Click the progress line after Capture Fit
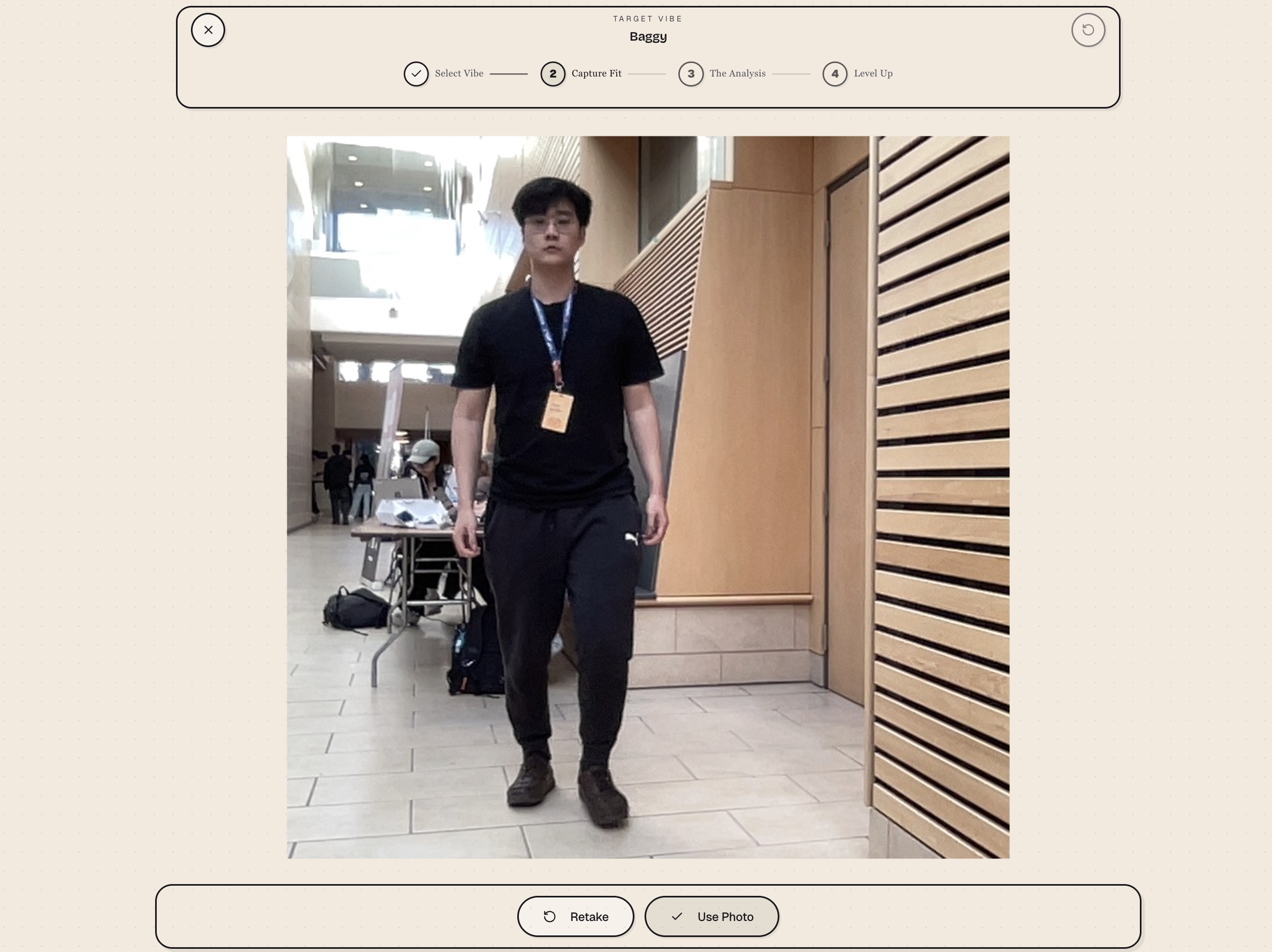The width and height of the screenshot is (1272, 952). 646,74
